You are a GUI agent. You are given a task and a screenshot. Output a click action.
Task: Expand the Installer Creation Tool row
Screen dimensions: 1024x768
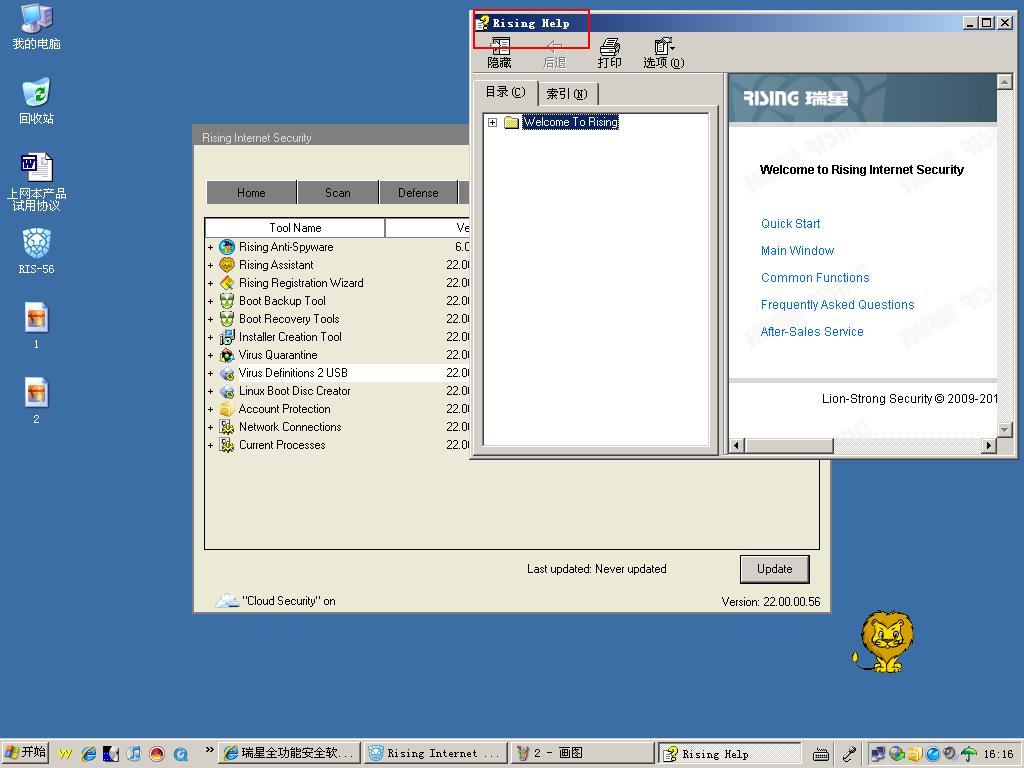click(x=210, y=338)
